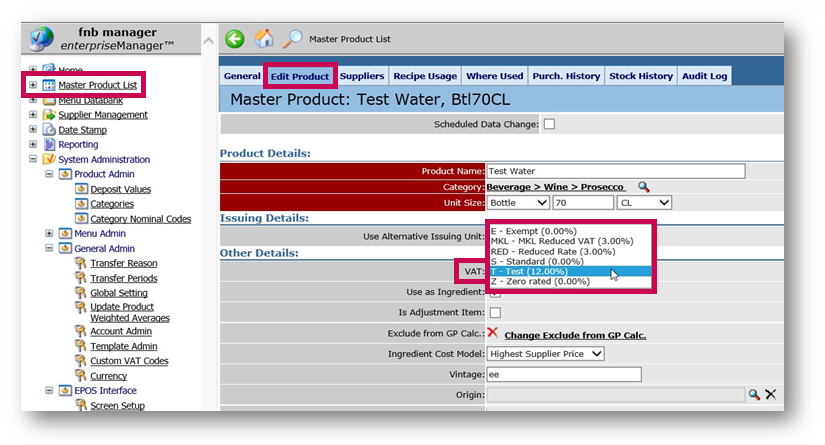Collapse System Administration tree node
The width and height of the screenshot is (825, 445).
point(33,158)
